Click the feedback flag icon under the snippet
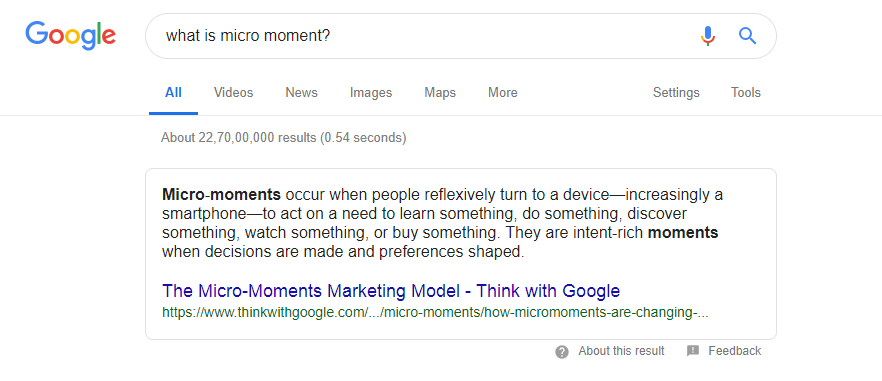Image resolution: width=882 pixels, height=381 pixels. pos(693,351)
